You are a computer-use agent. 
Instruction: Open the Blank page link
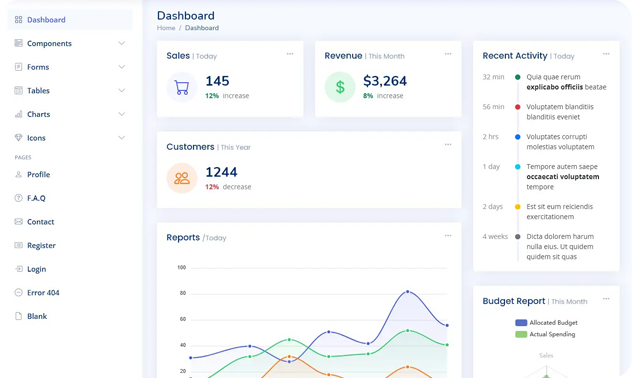pos(70,316)
